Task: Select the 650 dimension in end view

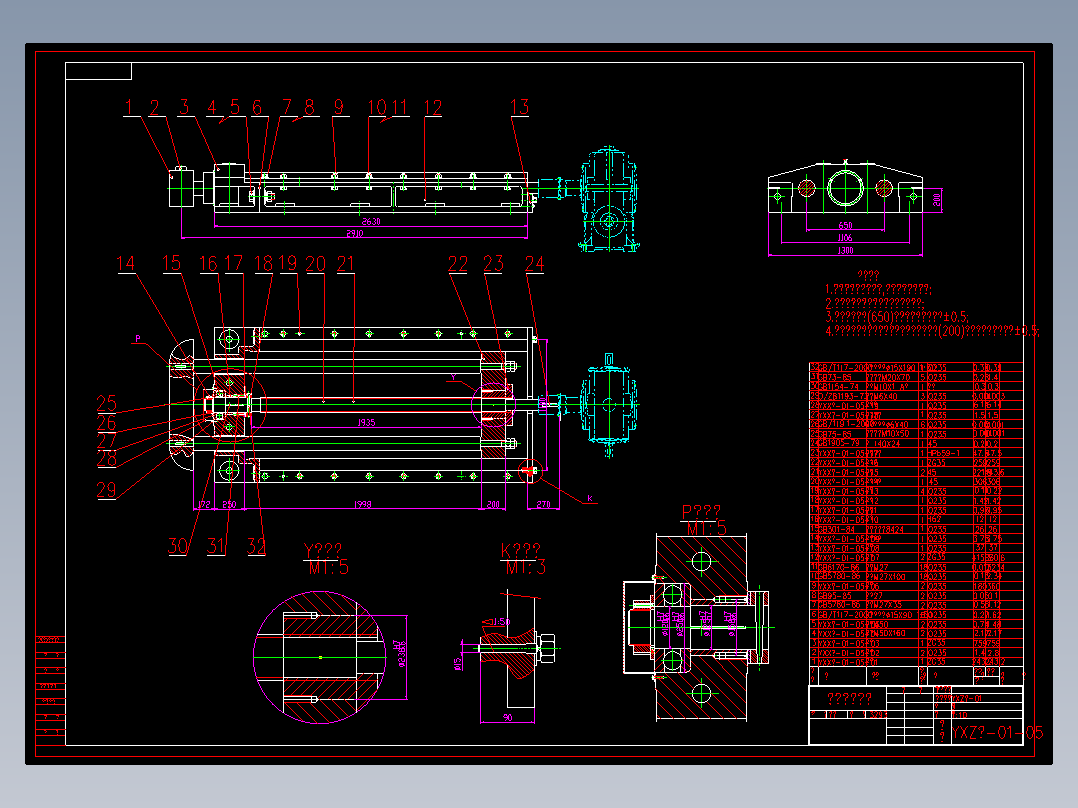Action: click(x=845, y=226)
